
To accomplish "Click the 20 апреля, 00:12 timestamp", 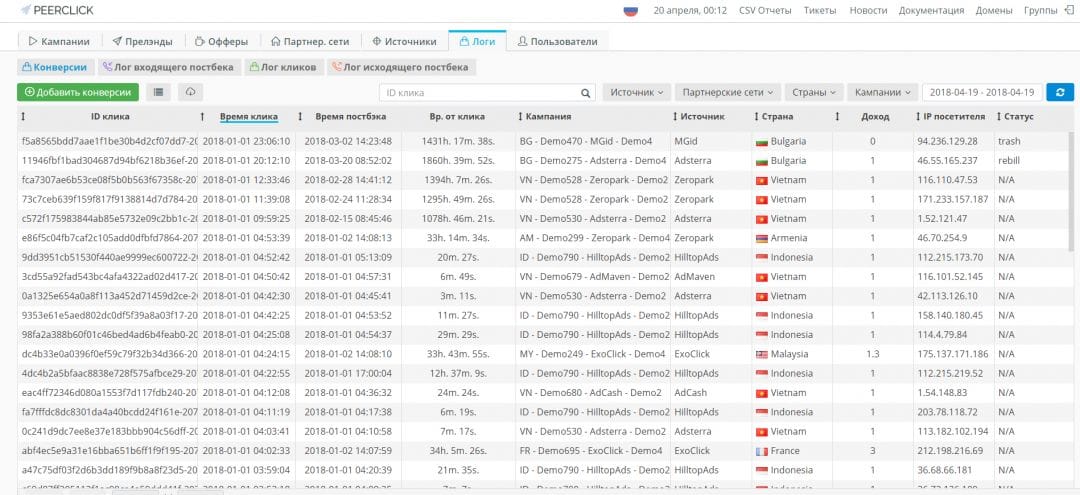I will coord(690,10).
